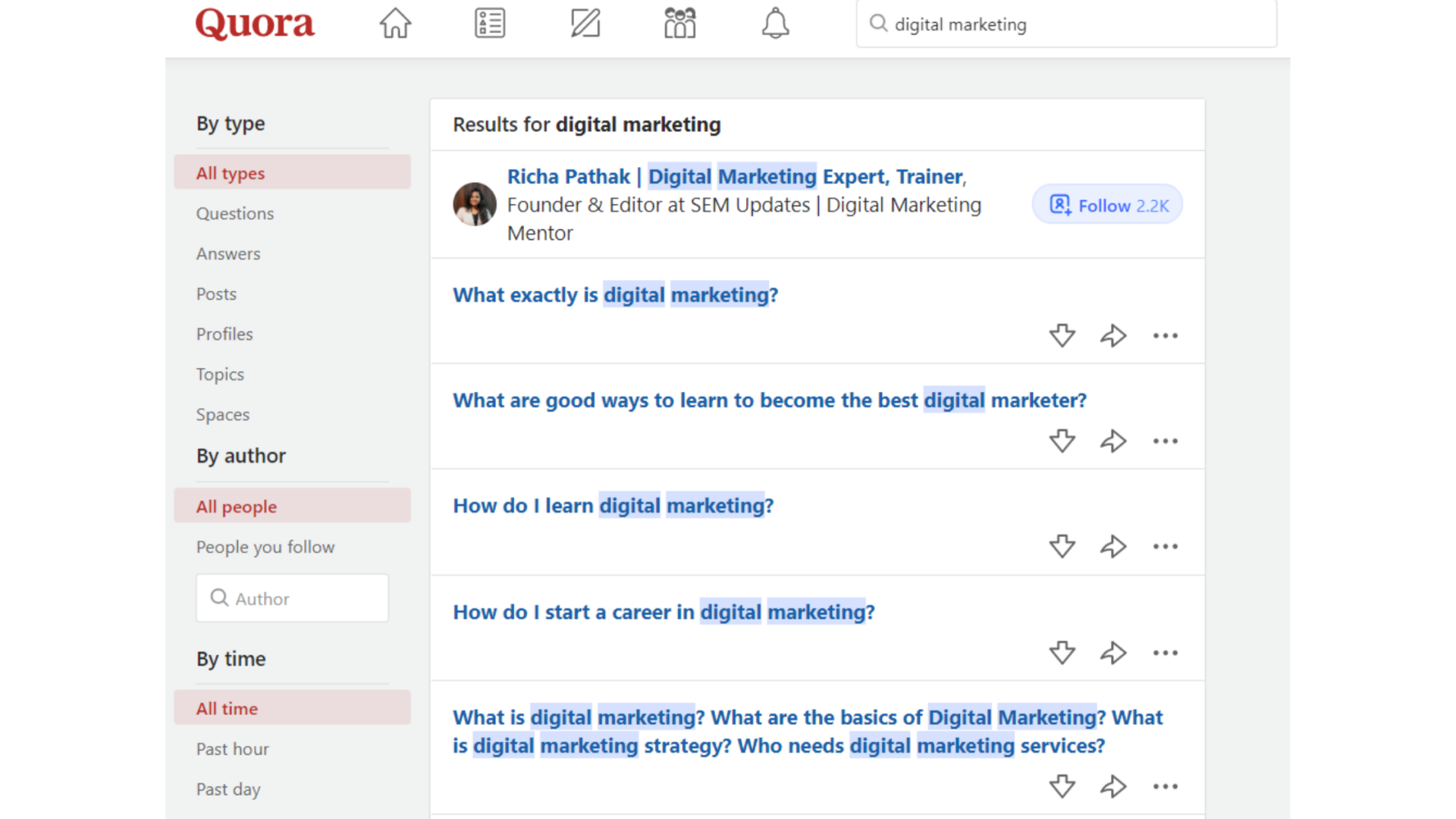Open more options for 'How do I learn digital marketing?'

[x=1166, y=546]
